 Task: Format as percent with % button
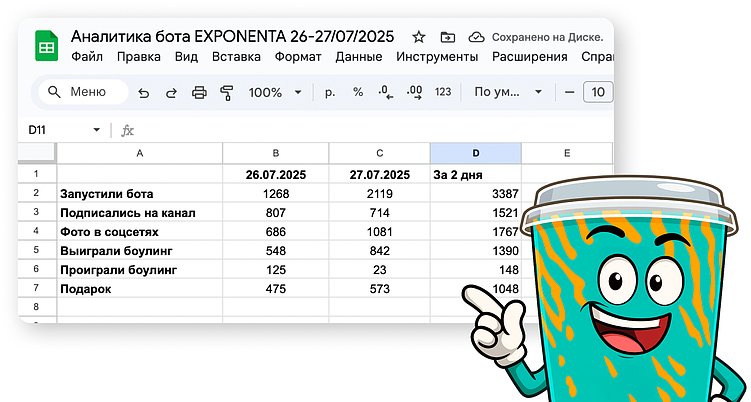(x=358, y=92)
